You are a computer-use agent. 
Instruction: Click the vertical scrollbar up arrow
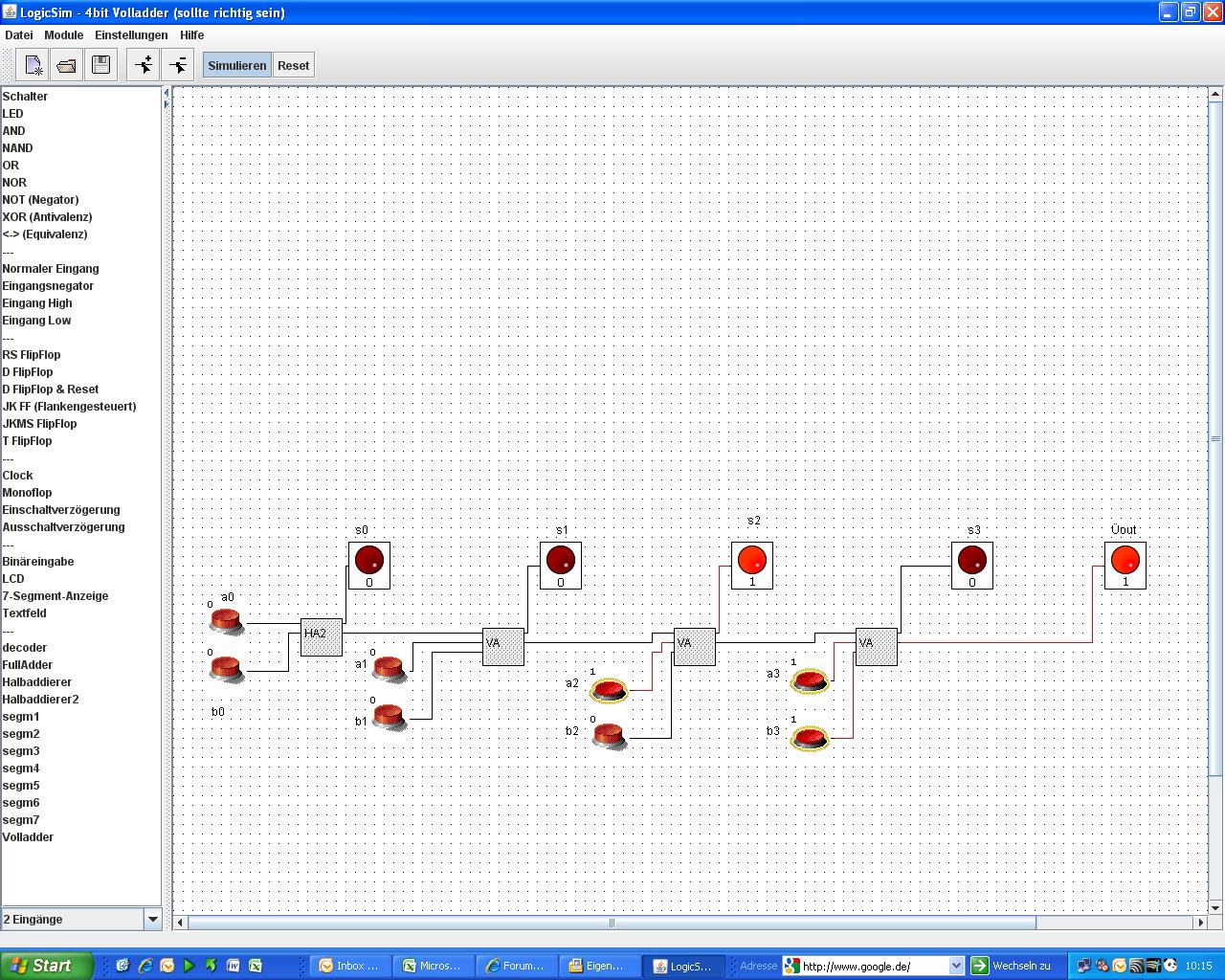click(x=1215, y=94)
